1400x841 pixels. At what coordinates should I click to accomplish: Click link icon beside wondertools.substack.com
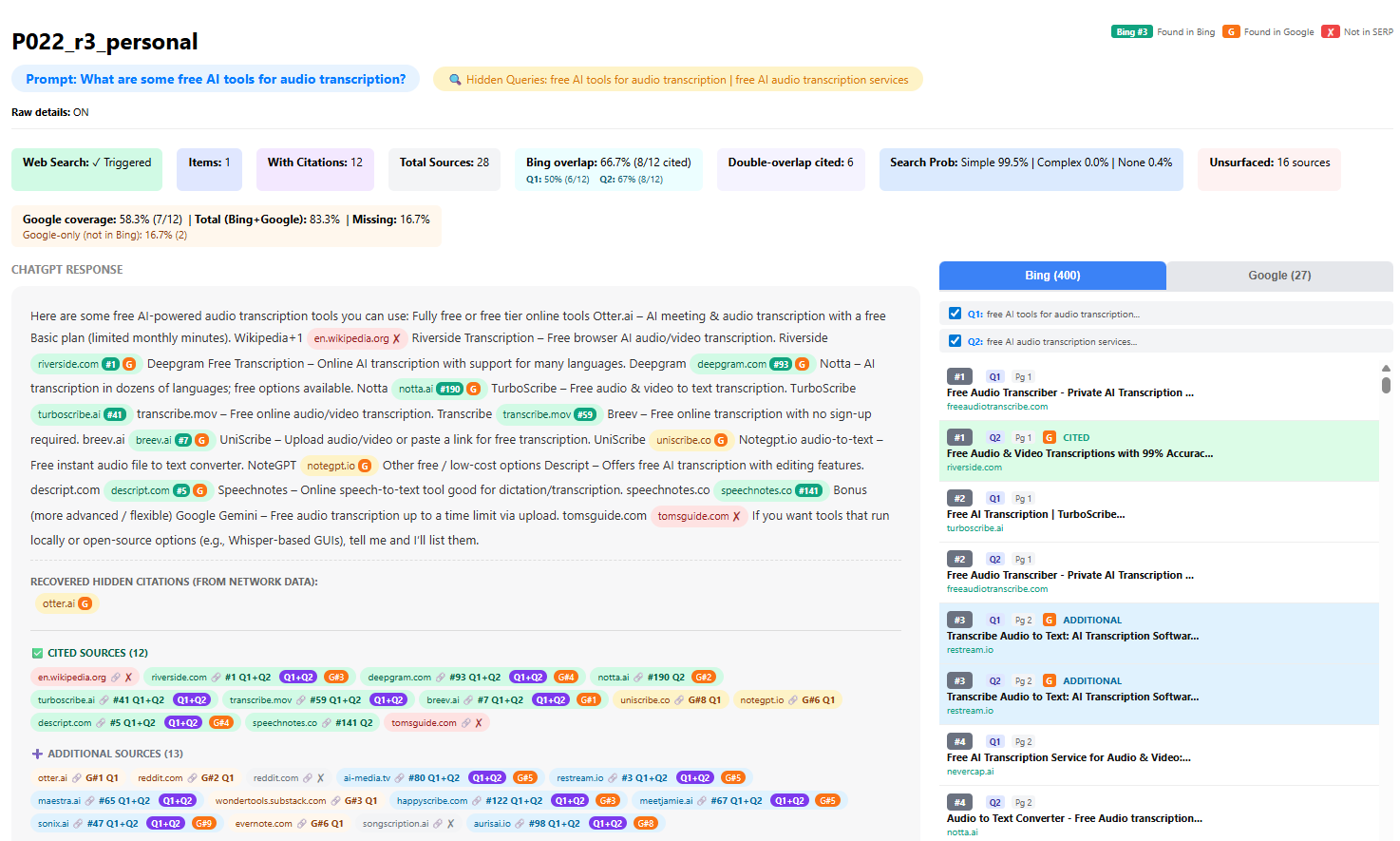pos(336,801)
